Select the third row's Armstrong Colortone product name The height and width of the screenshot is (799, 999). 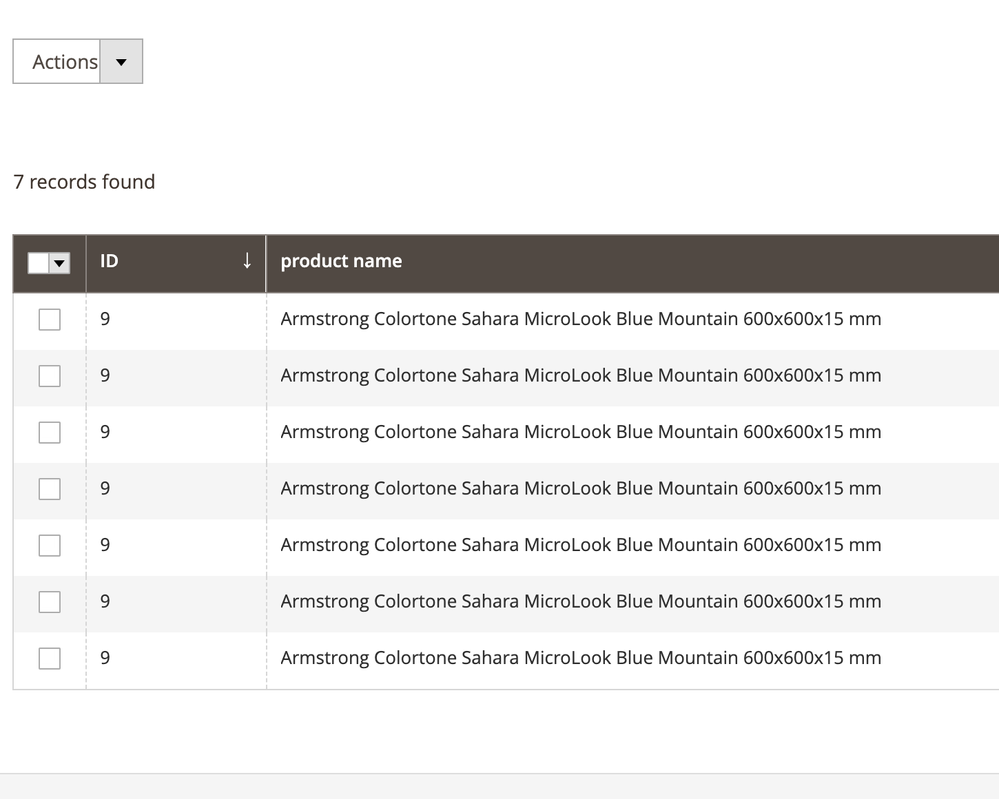(580, 432)
